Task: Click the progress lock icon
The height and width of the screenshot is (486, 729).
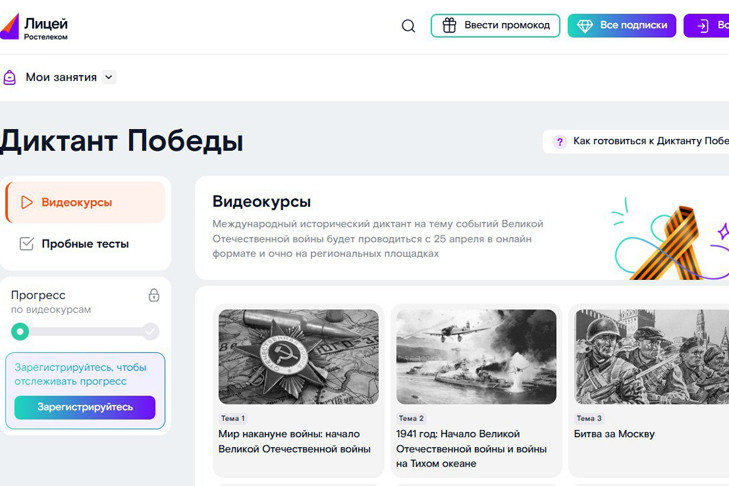Action: [154, 295]
